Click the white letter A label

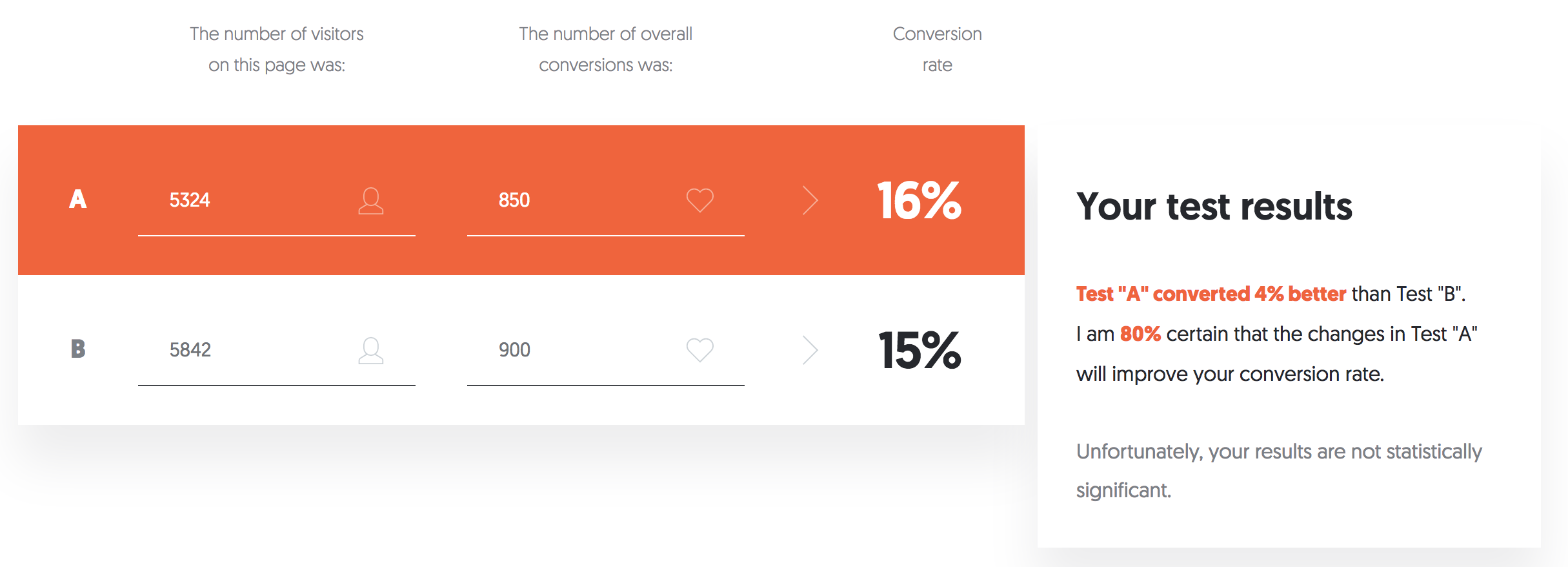coord(78,200)
